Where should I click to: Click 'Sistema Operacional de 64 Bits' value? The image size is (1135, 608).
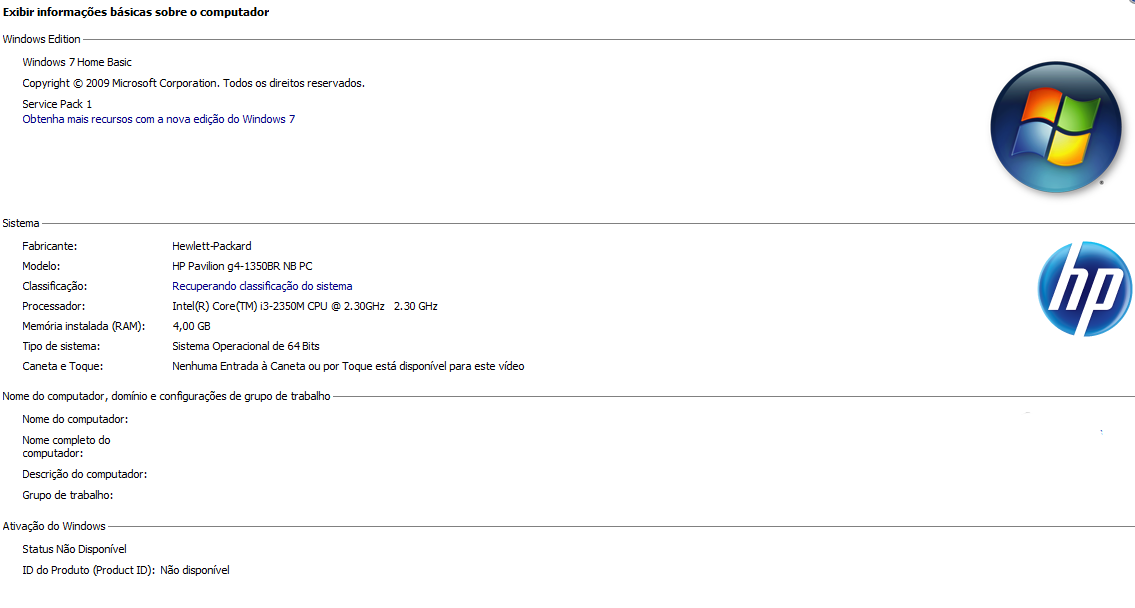tap(246, 347)
